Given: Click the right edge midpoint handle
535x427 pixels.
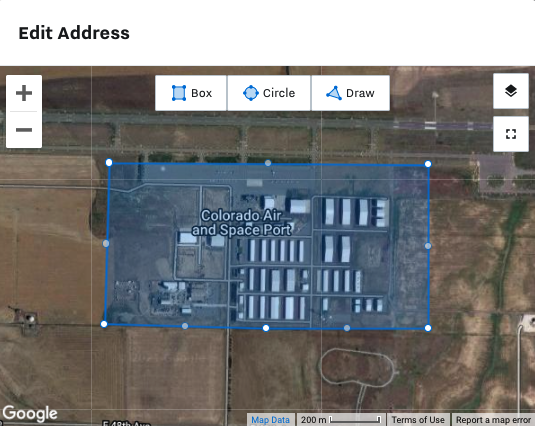Looking at the screenshot, I should pos(428,246).
